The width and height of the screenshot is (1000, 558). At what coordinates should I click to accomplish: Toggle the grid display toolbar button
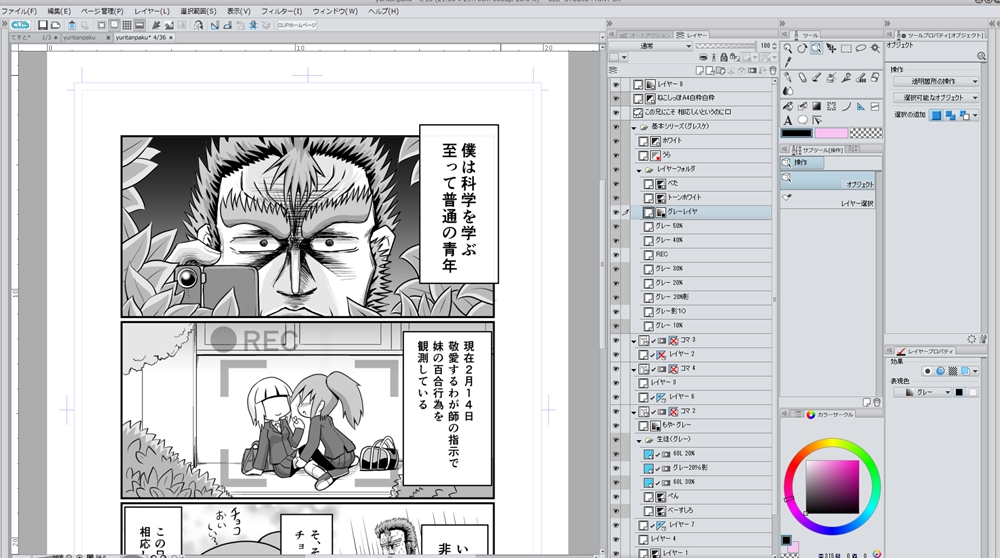tap(127, 25)
